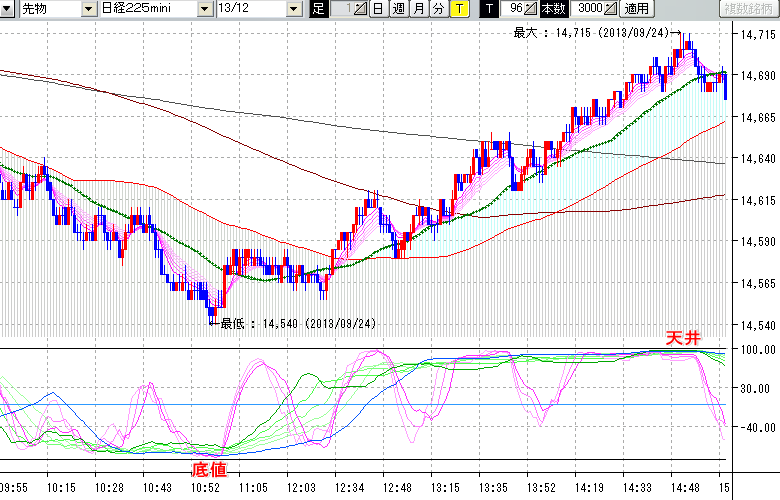Select the 分 minute timeframe button
Image resolution: width=780 pixels, height=500 pixels.
pyautogui.click(x=438, y=9)
